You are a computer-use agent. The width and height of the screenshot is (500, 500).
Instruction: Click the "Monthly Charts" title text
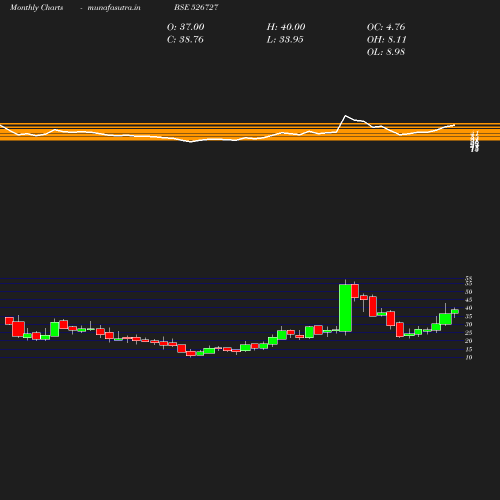pyautogui.click(x=36, y=7)
